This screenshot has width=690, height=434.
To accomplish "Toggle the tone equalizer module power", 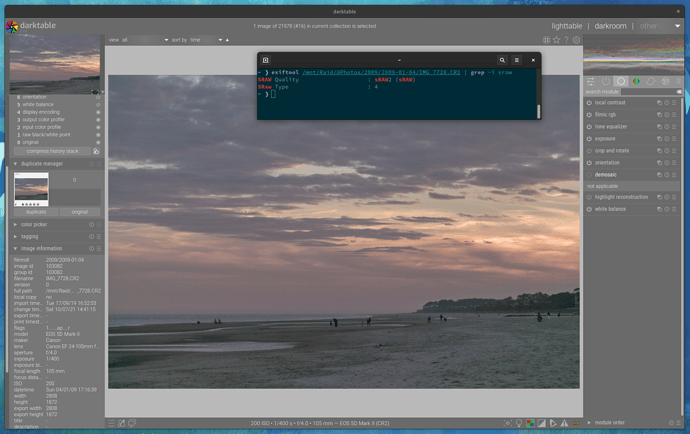I will pyautogui.click(x=589, y=127).
